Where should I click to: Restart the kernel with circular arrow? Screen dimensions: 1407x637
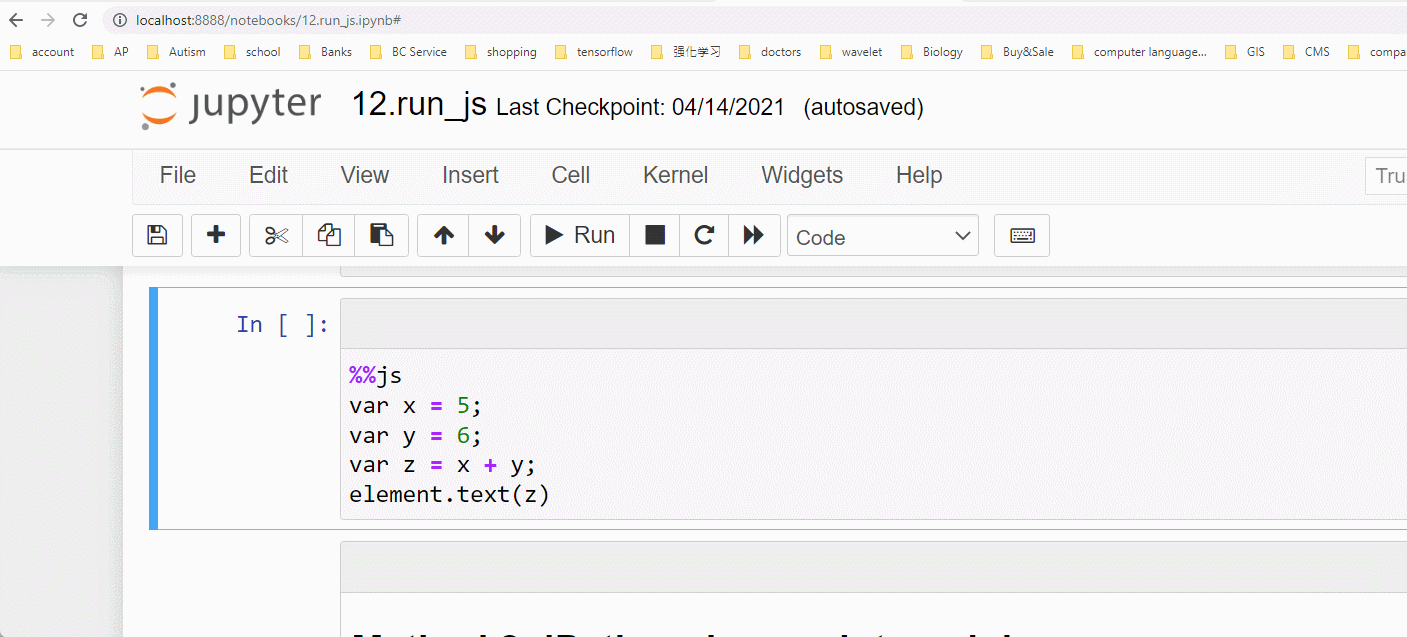(704, 235)
